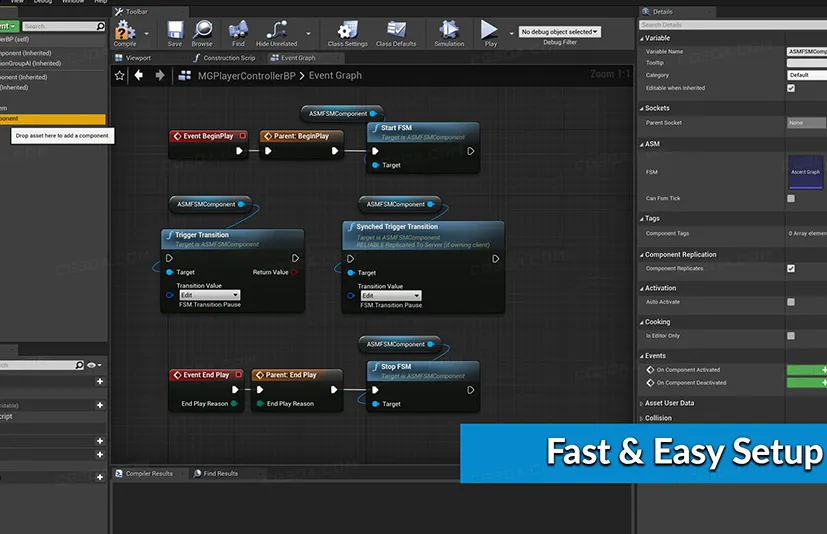The height and width of the screenshot is (534, 827).
Task: Open debug object filter dropdown
Action: pyautogui.click(x=560, y=32)
